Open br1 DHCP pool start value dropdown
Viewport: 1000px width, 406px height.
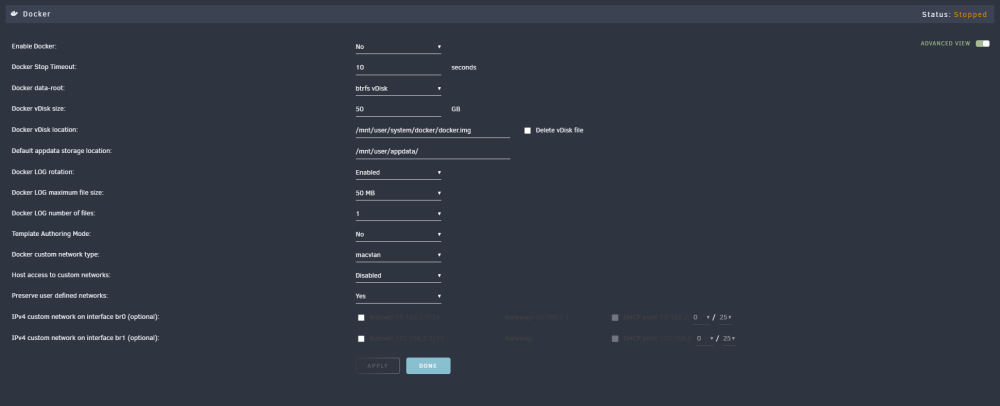click(x=705, y=338)
